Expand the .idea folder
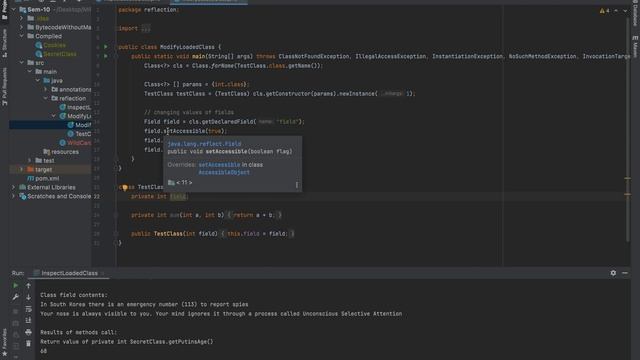The width and height of the screenshot is (640, 360). (x=22, y=18)
